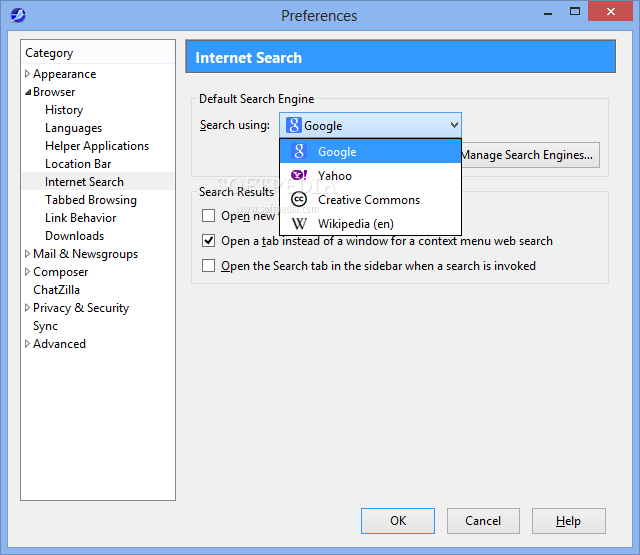Click the Yahoo icon in the dropdown list
This screenshot has height=555, width=640.
299,175
